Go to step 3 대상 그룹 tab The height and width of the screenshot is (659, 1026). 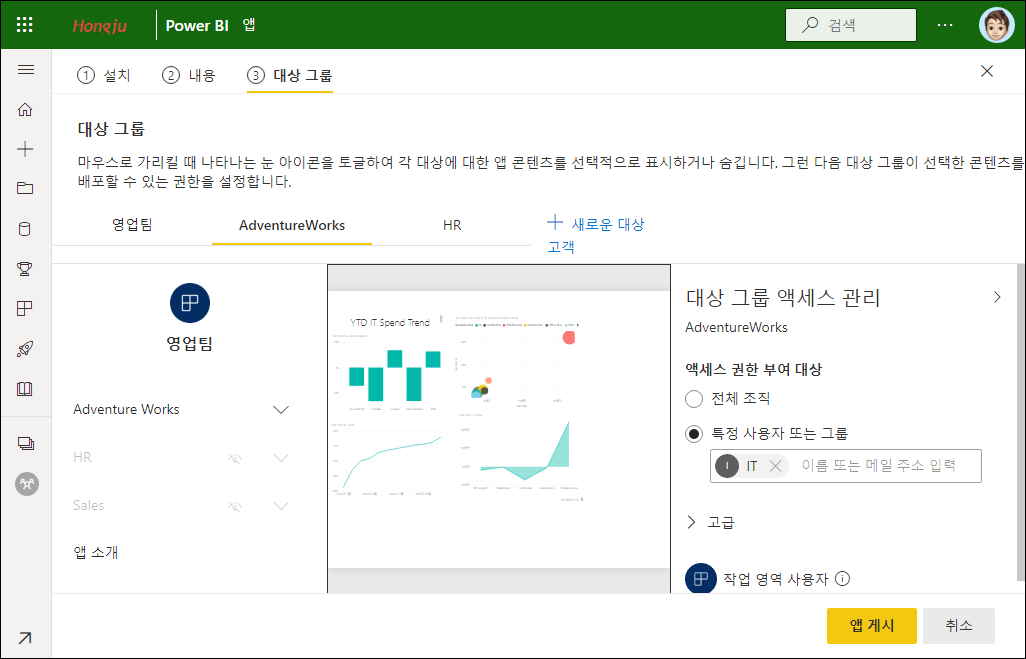pyautogui.click(x=290, y=75)
